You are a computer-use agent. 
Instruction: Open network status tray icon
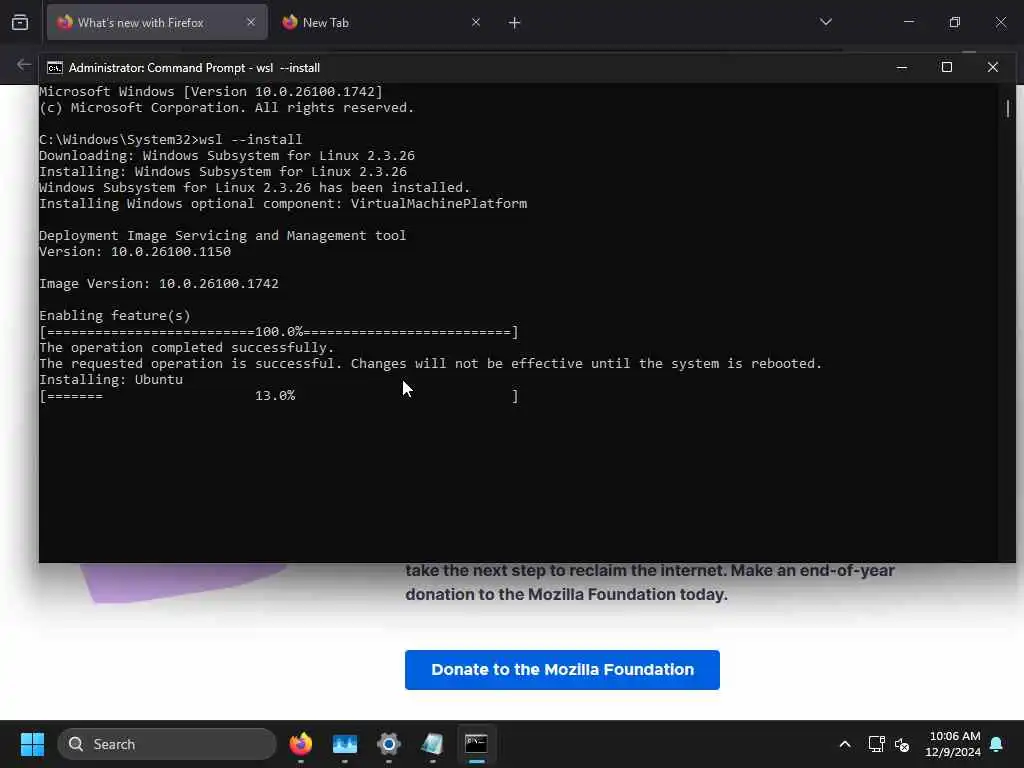point(876,744)
